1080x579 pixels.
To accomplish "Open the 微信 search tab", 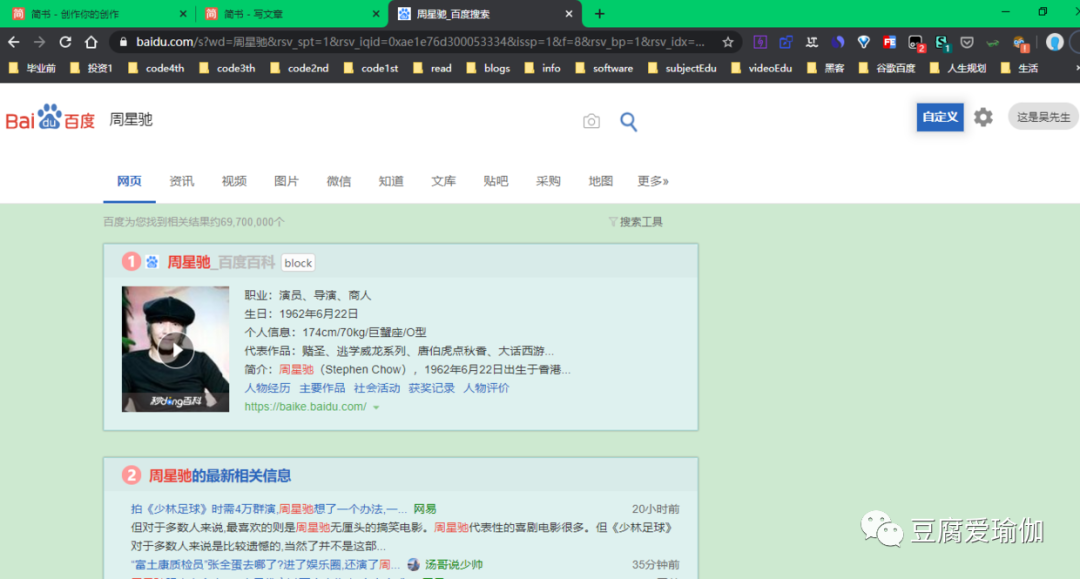I will (338, 181).
